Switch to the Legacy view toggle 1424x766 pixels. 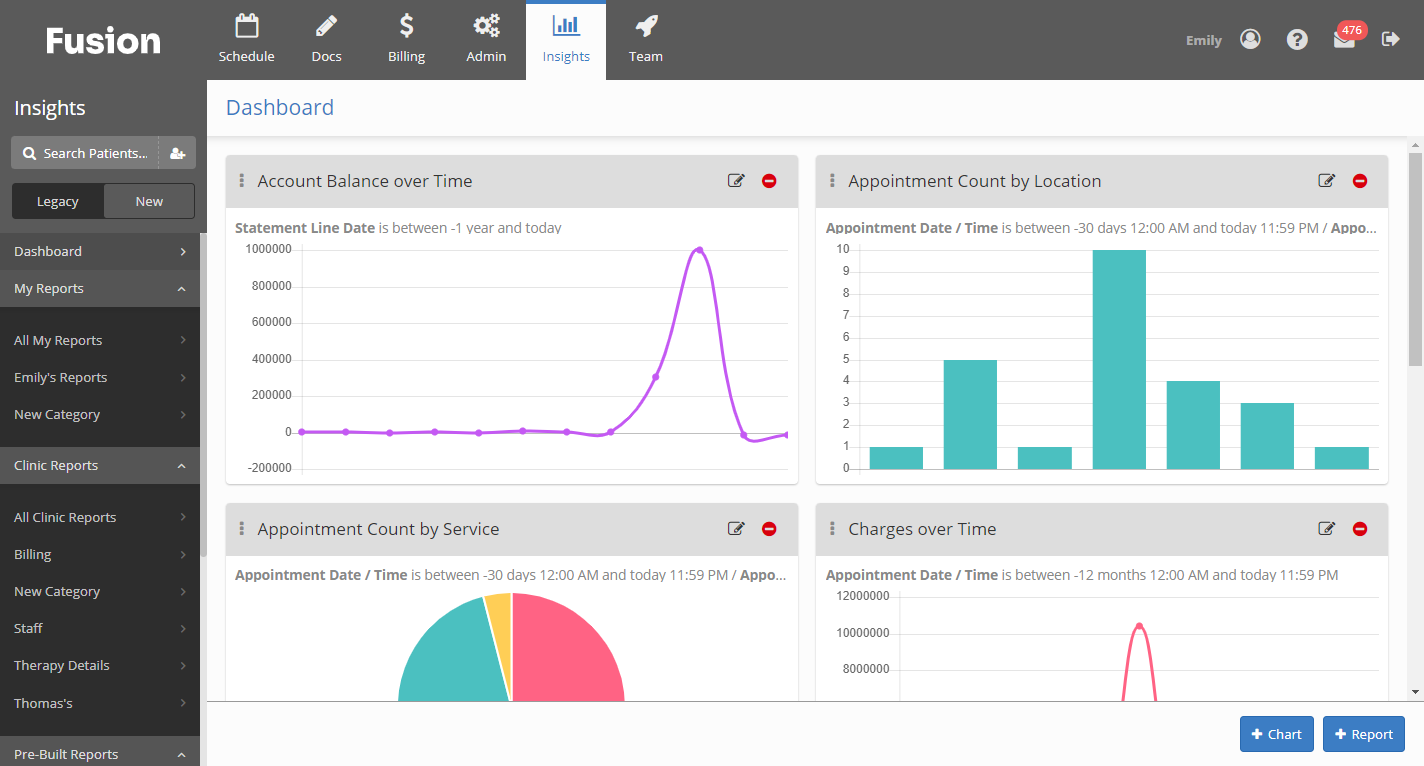[58, 201]
